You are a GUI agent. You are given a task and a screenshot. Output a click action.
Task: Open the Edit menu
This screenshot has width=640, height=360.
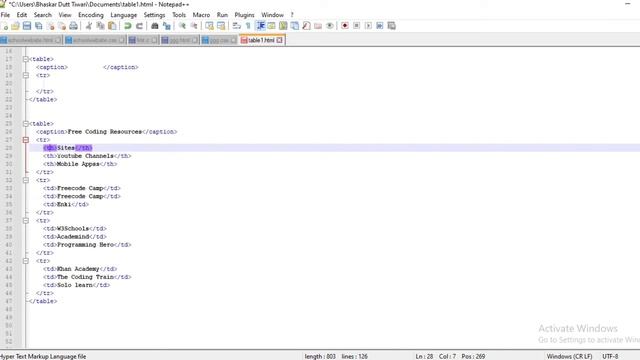[x=22, y=15]
